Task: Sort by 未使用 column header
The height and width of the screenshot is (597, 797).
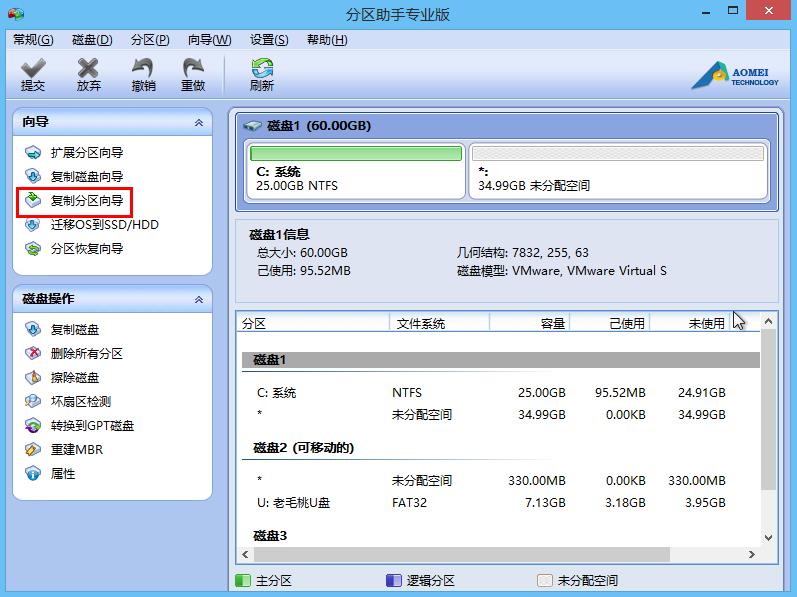Action: coord(690,323)
